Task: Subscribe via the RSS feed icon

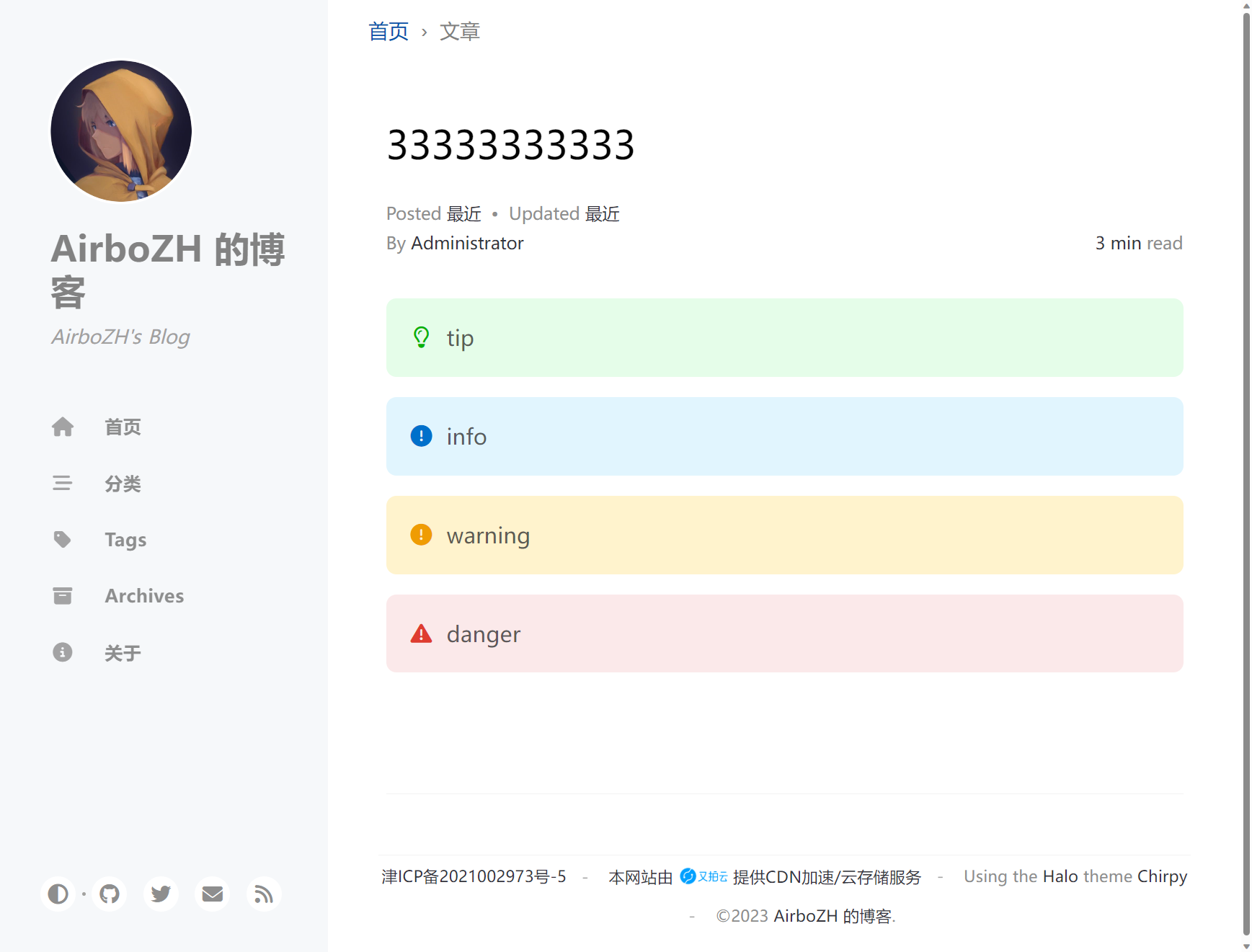Action: click(x=262, y=894)
